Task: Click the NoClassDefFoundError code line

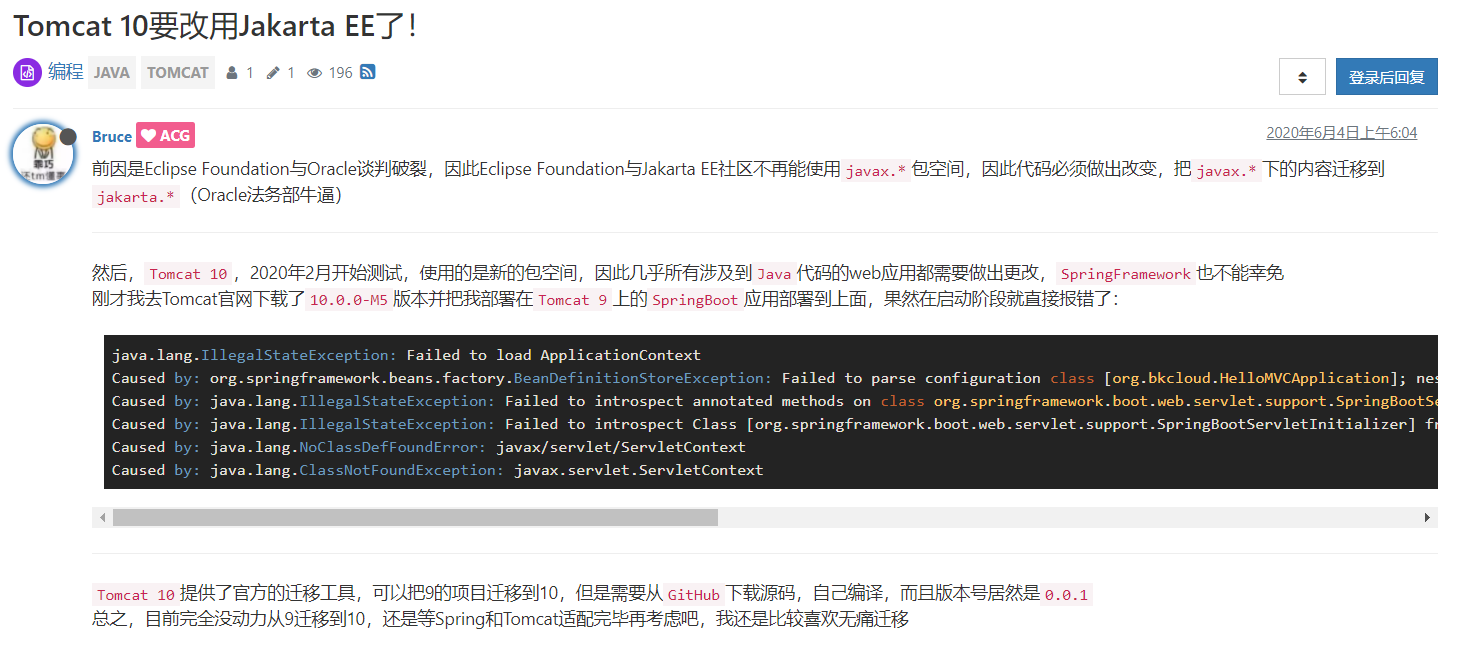Action: click(429, 447)
